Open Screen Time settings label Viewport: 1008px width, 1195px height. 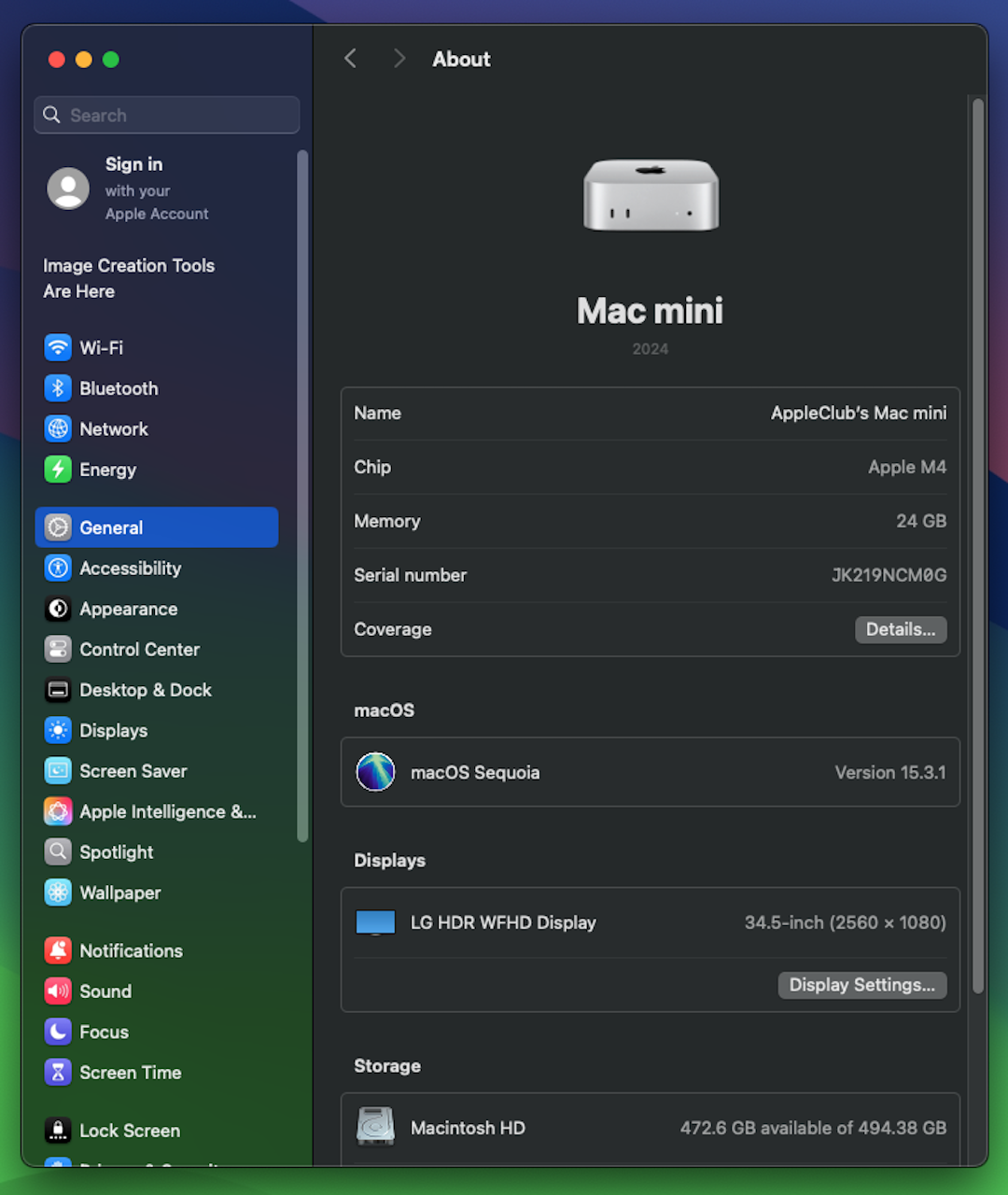(x=131, y=1073)
